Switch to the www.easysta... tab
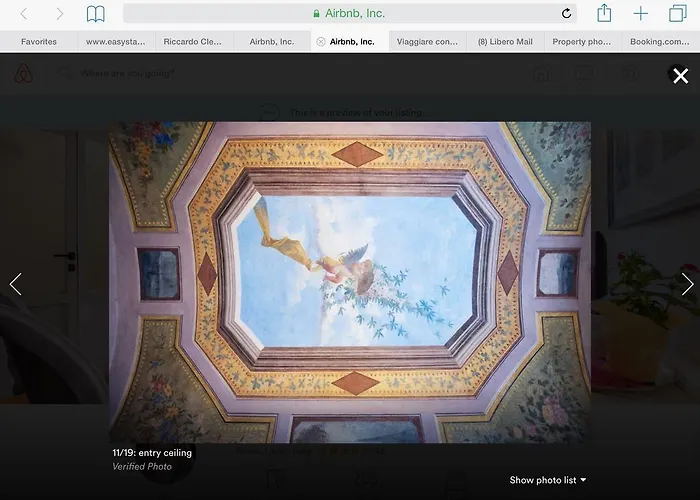Screen dimensions: 700x500 116,42
